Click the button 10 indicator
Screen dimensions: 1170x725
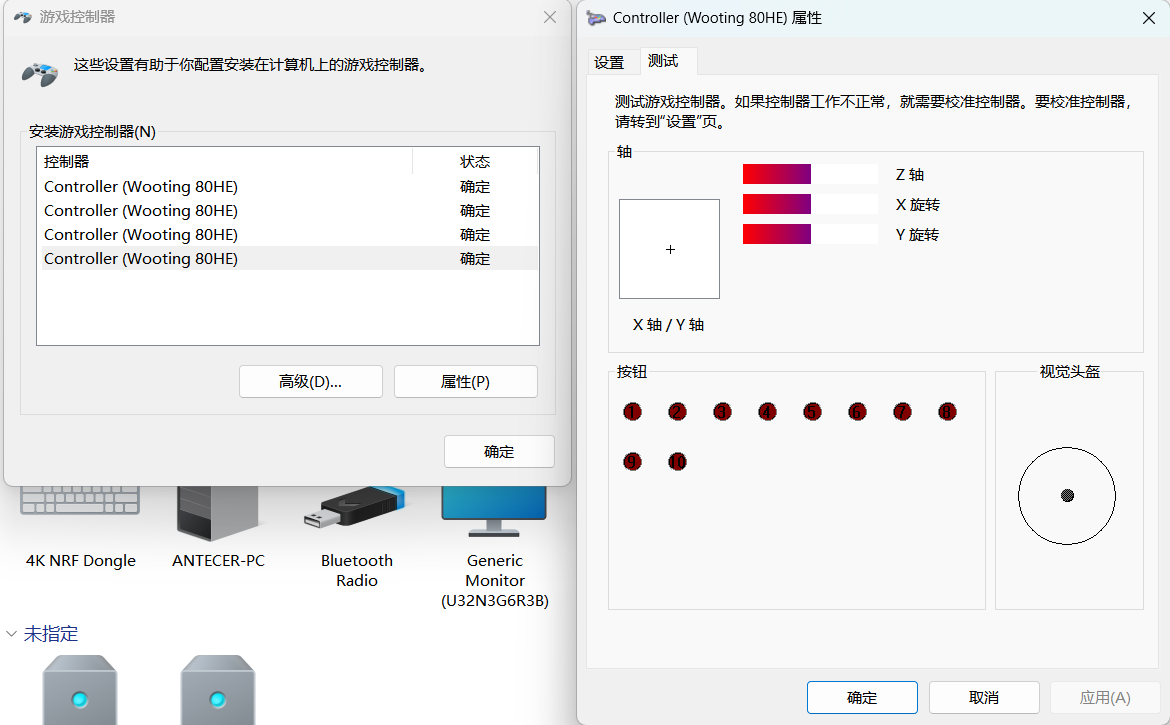677,461
